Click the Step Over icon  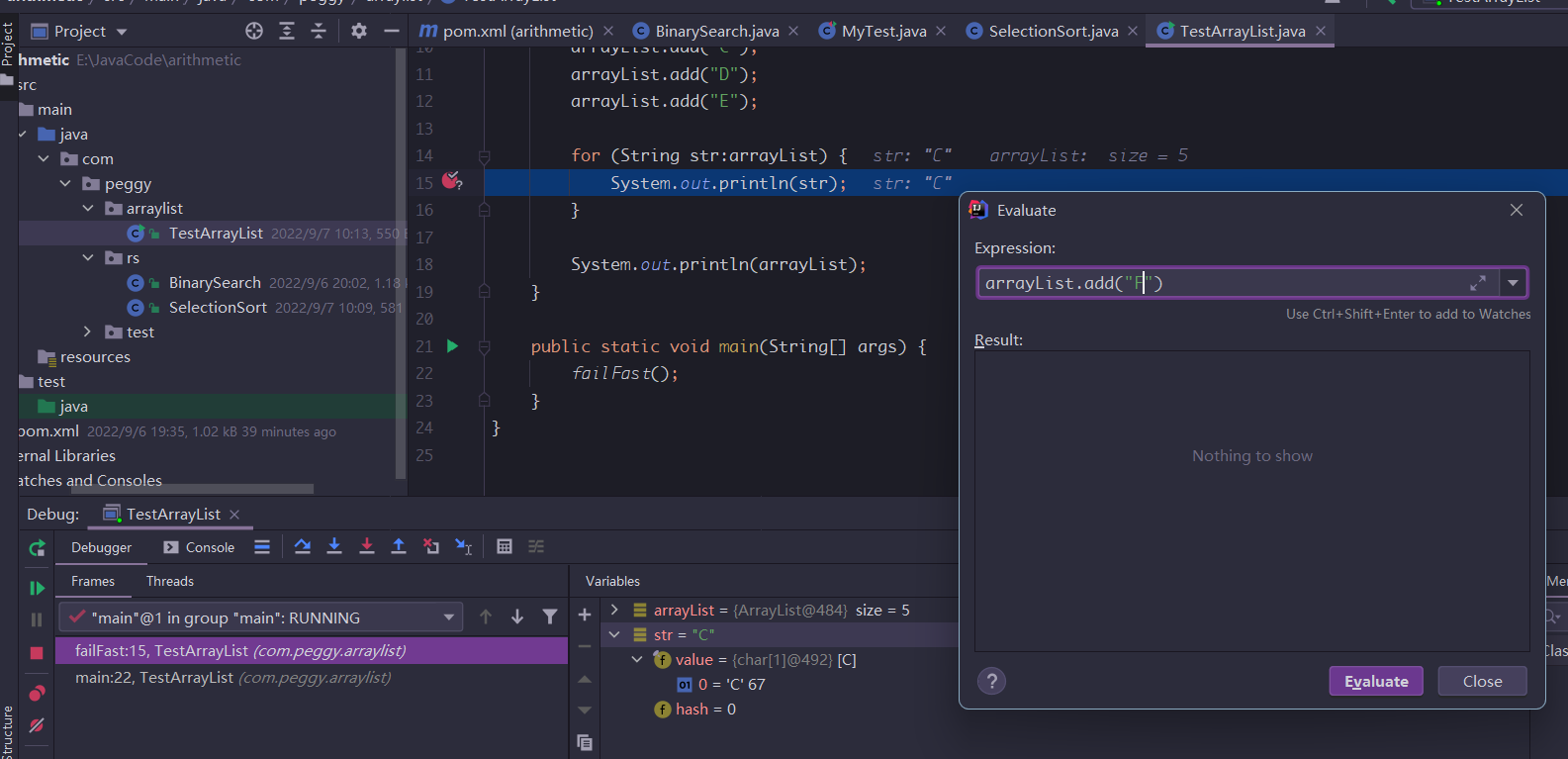point(303,546)
